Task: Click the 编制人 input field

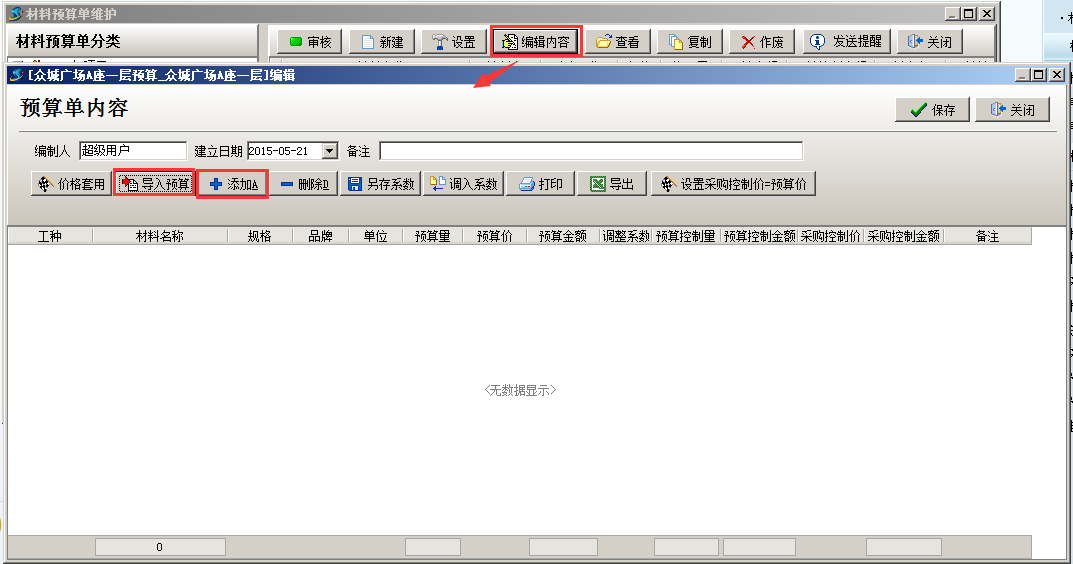Action: pyautogui.click(x=132, y=151)
